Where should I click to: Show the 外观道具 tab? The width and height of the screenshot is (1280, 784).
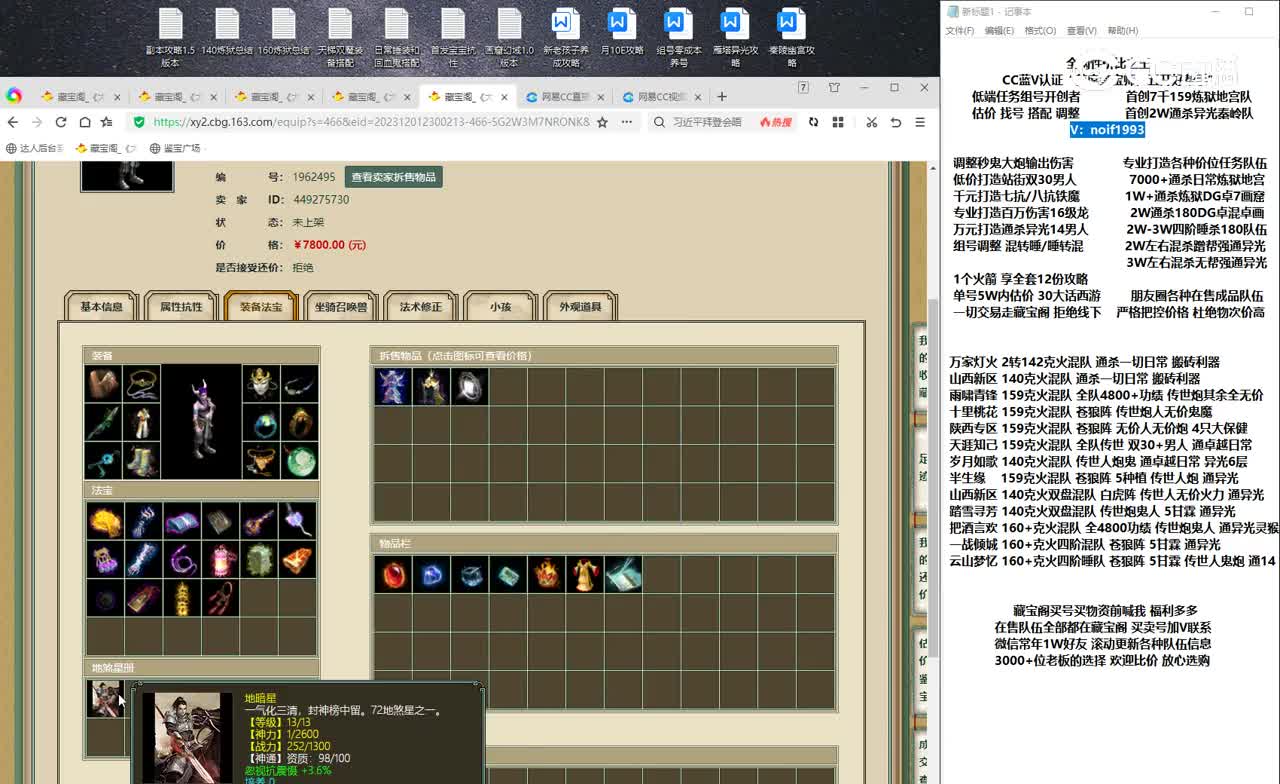580,307
